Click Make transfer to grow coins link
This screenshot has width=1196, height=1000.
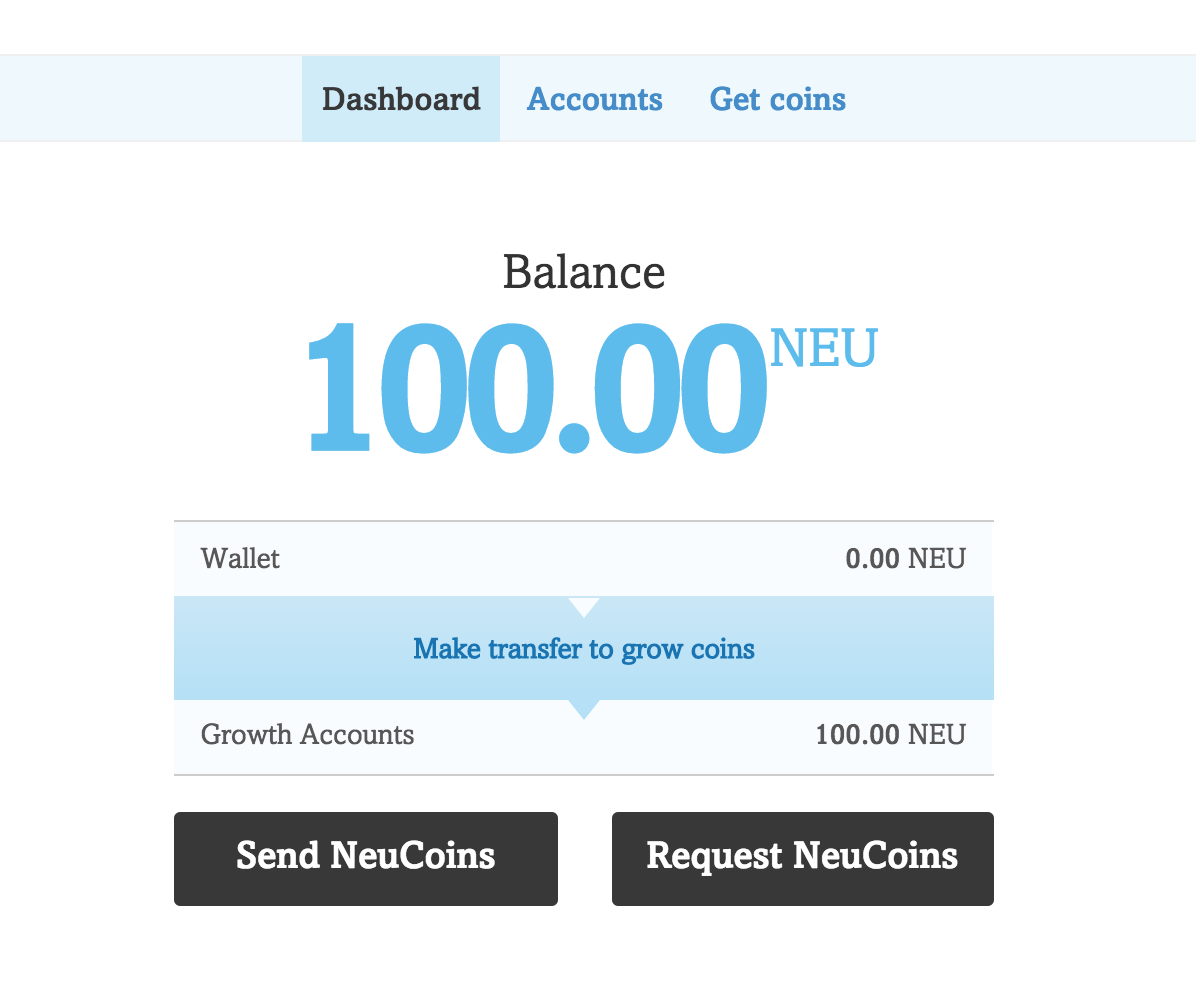pyautogui.click(x=583, y=649)
